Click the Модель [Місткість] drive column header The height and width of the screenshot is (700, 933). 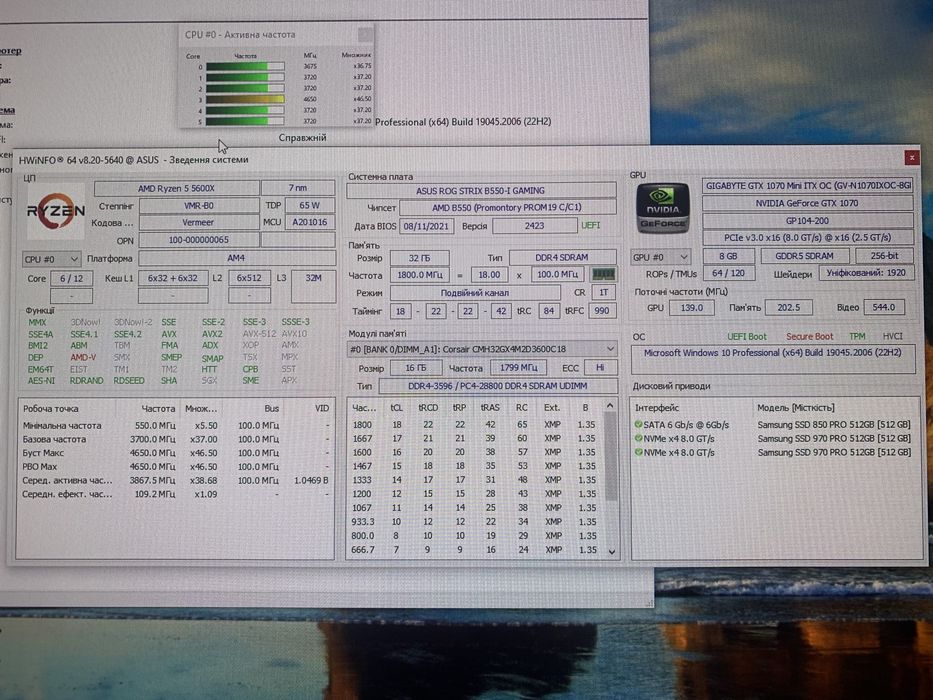pyautogui.click(x=796, y=408)
